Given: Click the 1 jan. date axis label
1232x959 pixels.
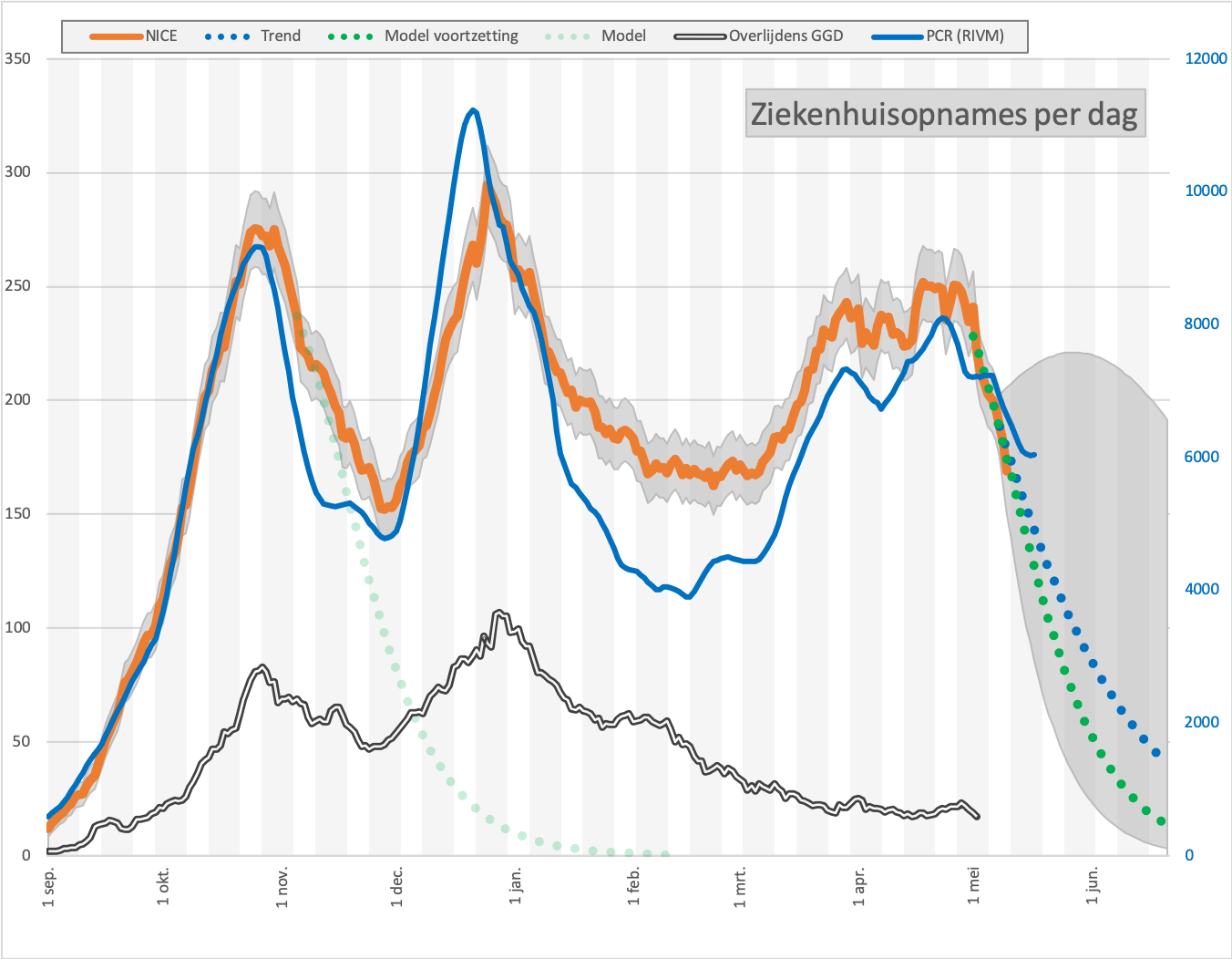Looking at the screenshot, I should click(x=516, y=887).
